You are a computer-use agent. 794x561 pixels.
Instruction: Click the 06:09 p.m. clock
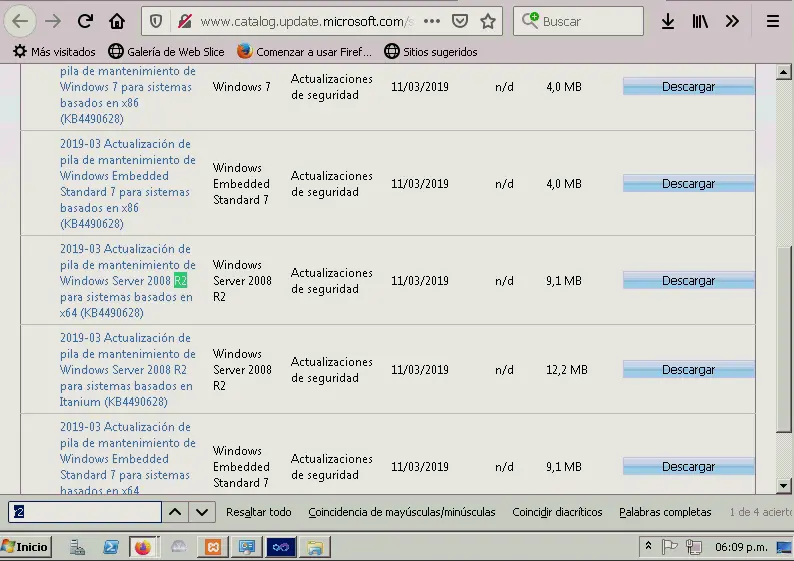(x=741, y=547)
